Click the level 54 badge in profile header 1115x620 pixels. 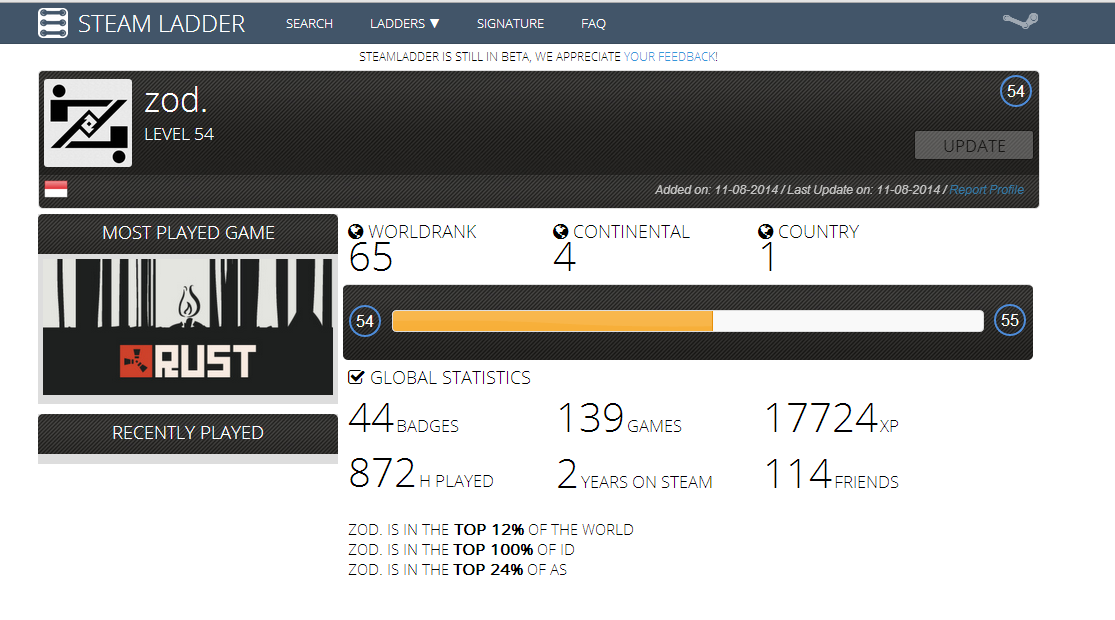coord(1015,92)
